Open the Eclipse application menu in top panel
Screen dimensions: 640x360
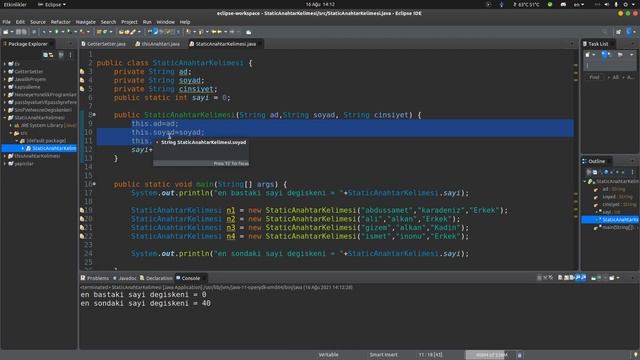52,4
